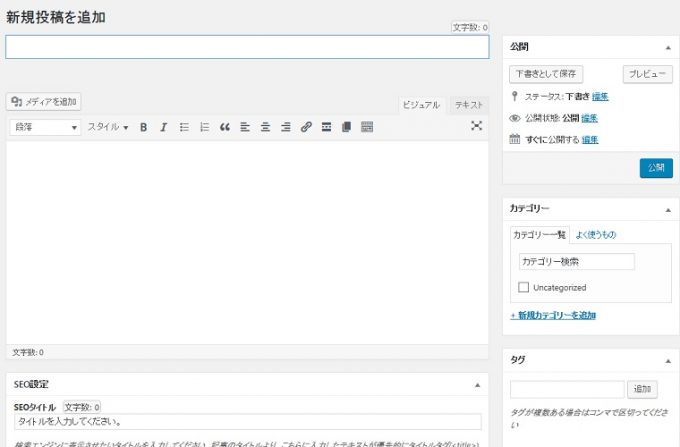
Task: Insert page break icon
Action: point(347,127)
